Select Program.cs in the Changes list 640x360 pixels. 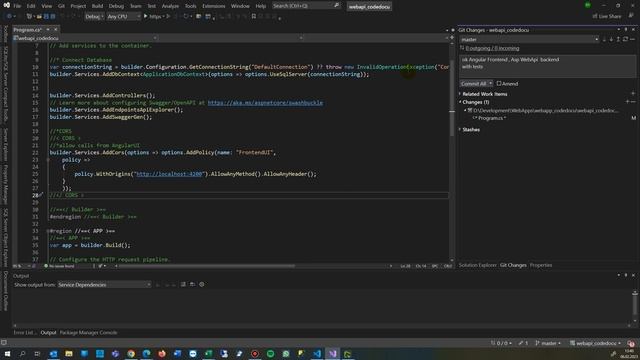pos(492,118)
